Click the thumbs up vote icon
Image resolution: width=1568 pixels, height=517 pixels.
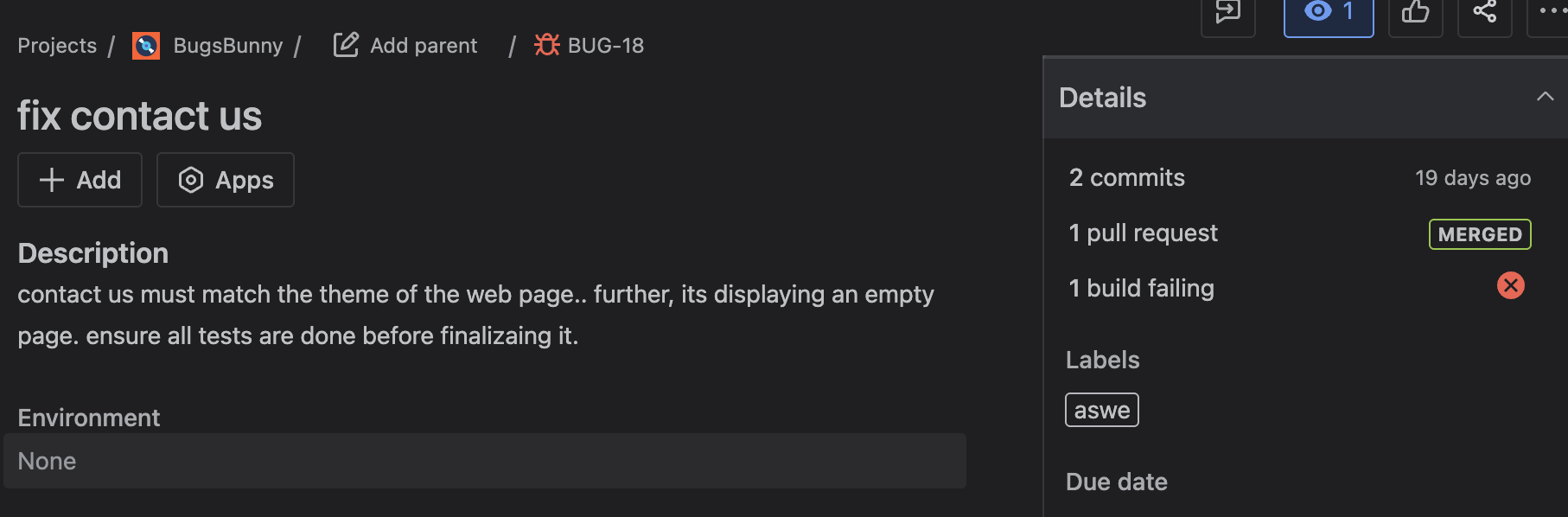click(1415, 12)
